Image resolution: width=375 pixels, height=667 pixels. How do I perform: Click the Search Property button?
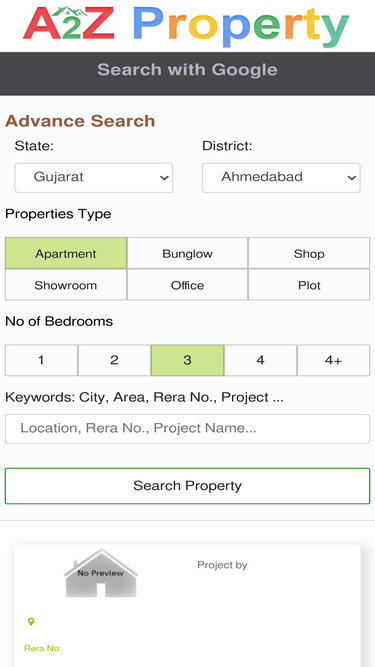188,486
